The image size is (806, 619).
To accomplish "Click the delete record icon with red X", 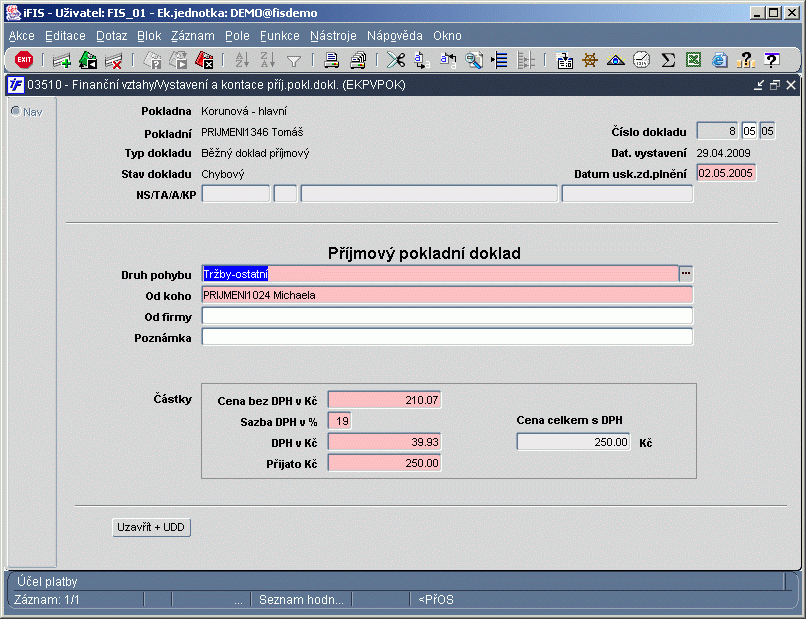I will tap(113, 60).
